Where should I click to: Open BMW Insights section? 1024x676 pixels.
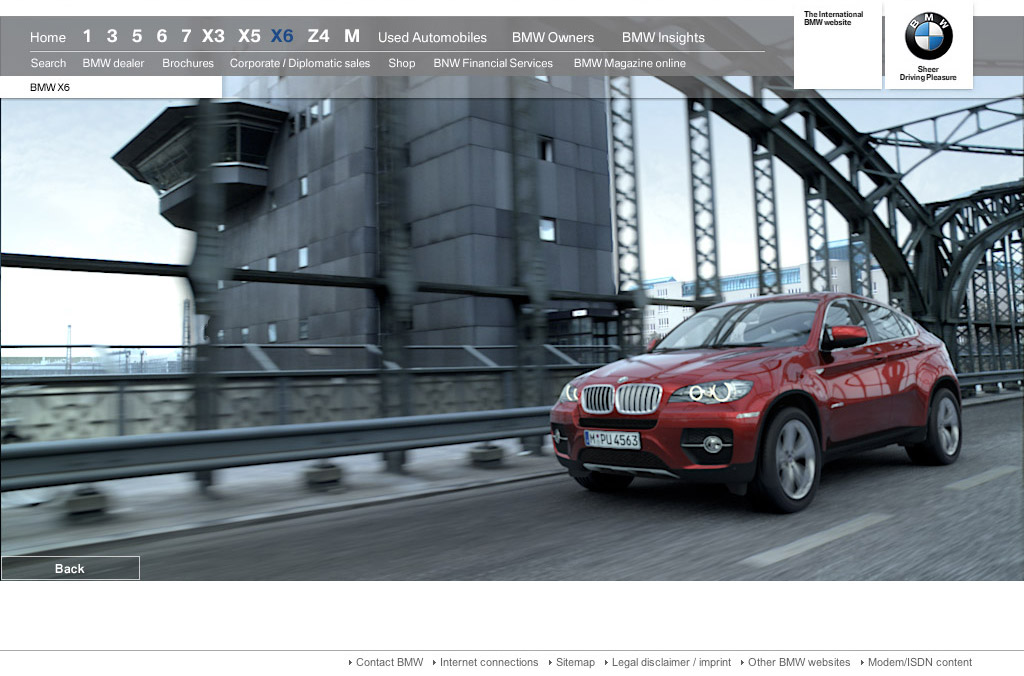tap(664, 37)
